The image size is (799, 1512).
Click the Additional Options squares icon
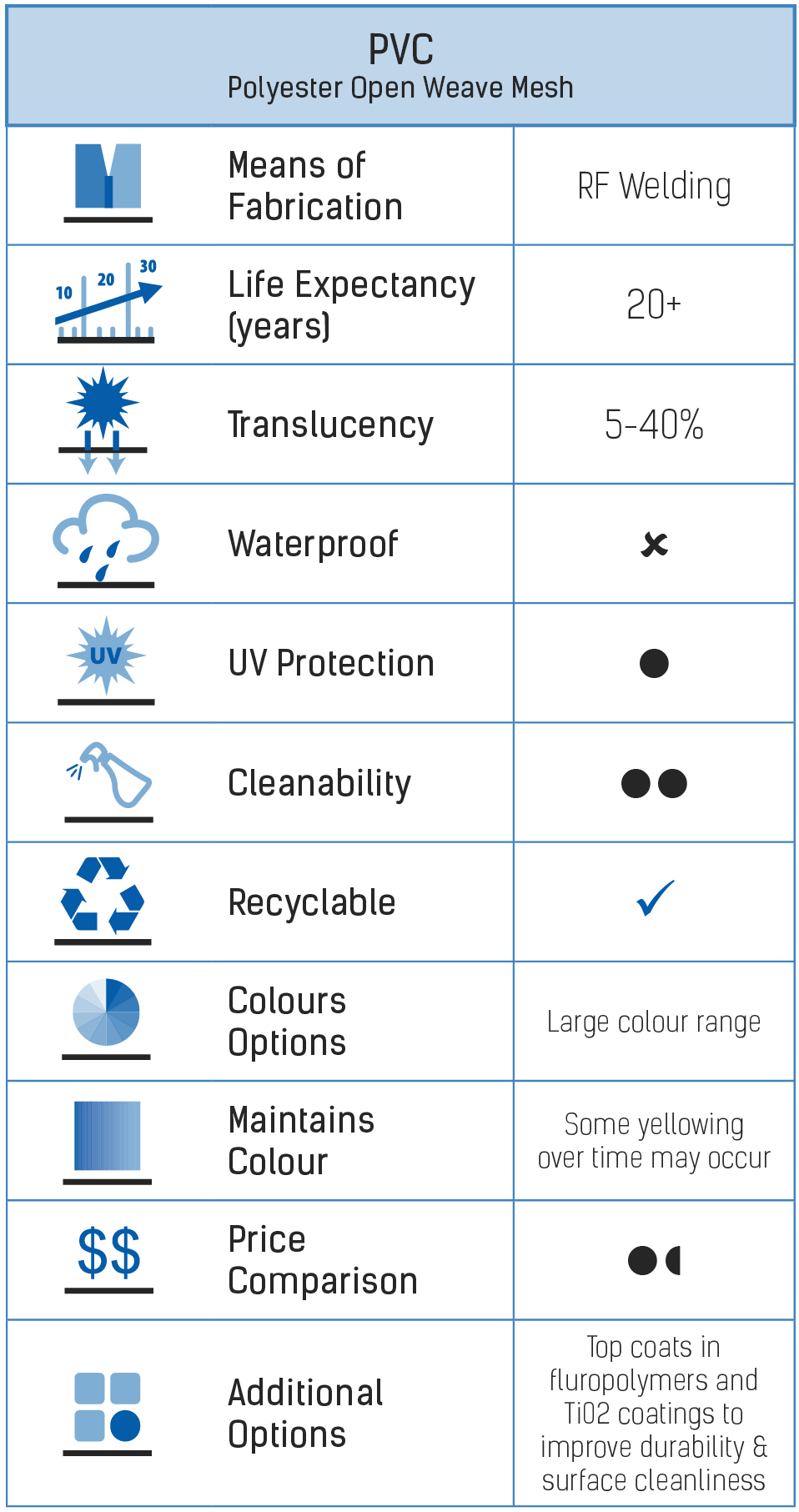coord(108,1414)
